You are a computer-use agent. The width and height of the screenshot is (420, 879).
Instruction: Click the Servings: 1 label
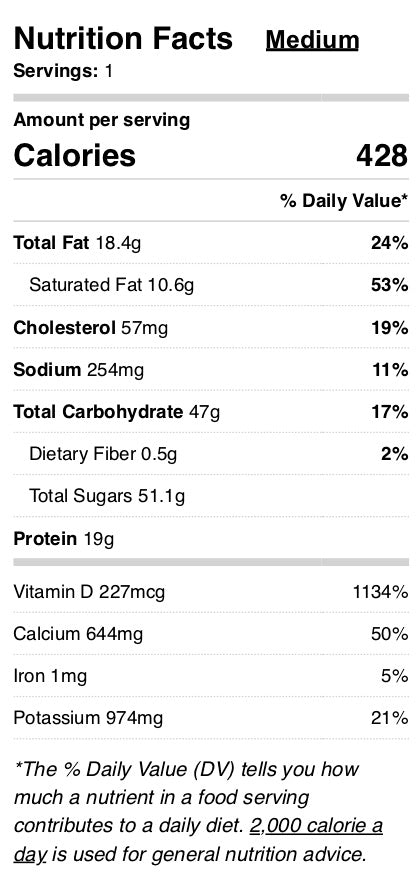coord(63,71)
